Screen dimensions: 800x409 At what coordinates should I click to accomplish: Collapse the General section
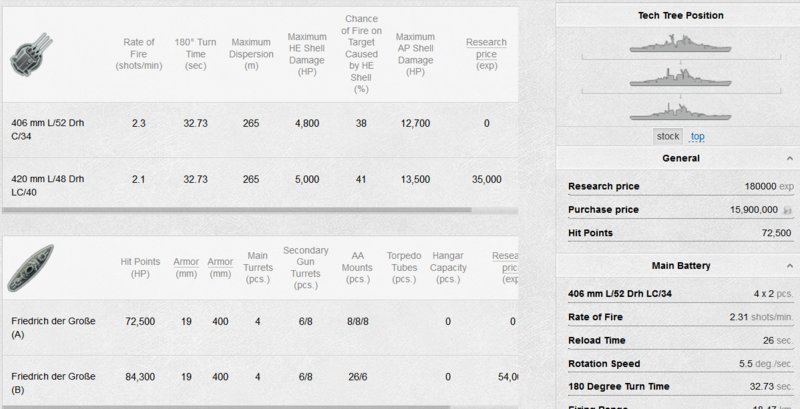[x=788, y=159]
